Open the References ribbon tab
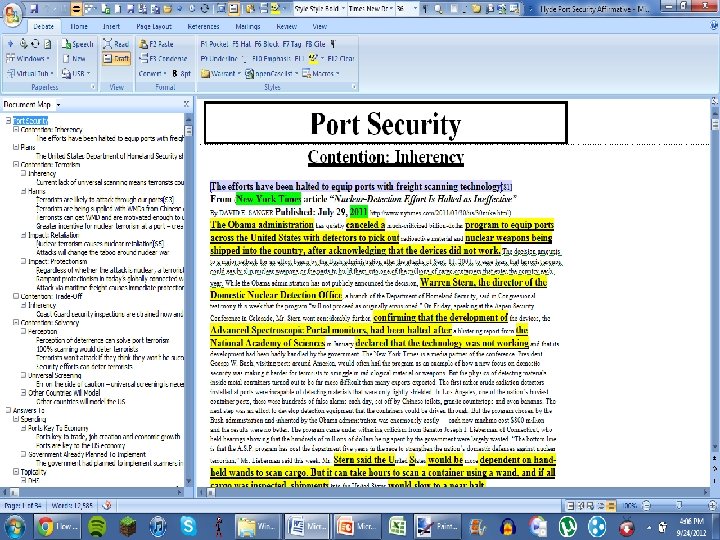Viewport: 720px width, 540px height. [203, 27]
